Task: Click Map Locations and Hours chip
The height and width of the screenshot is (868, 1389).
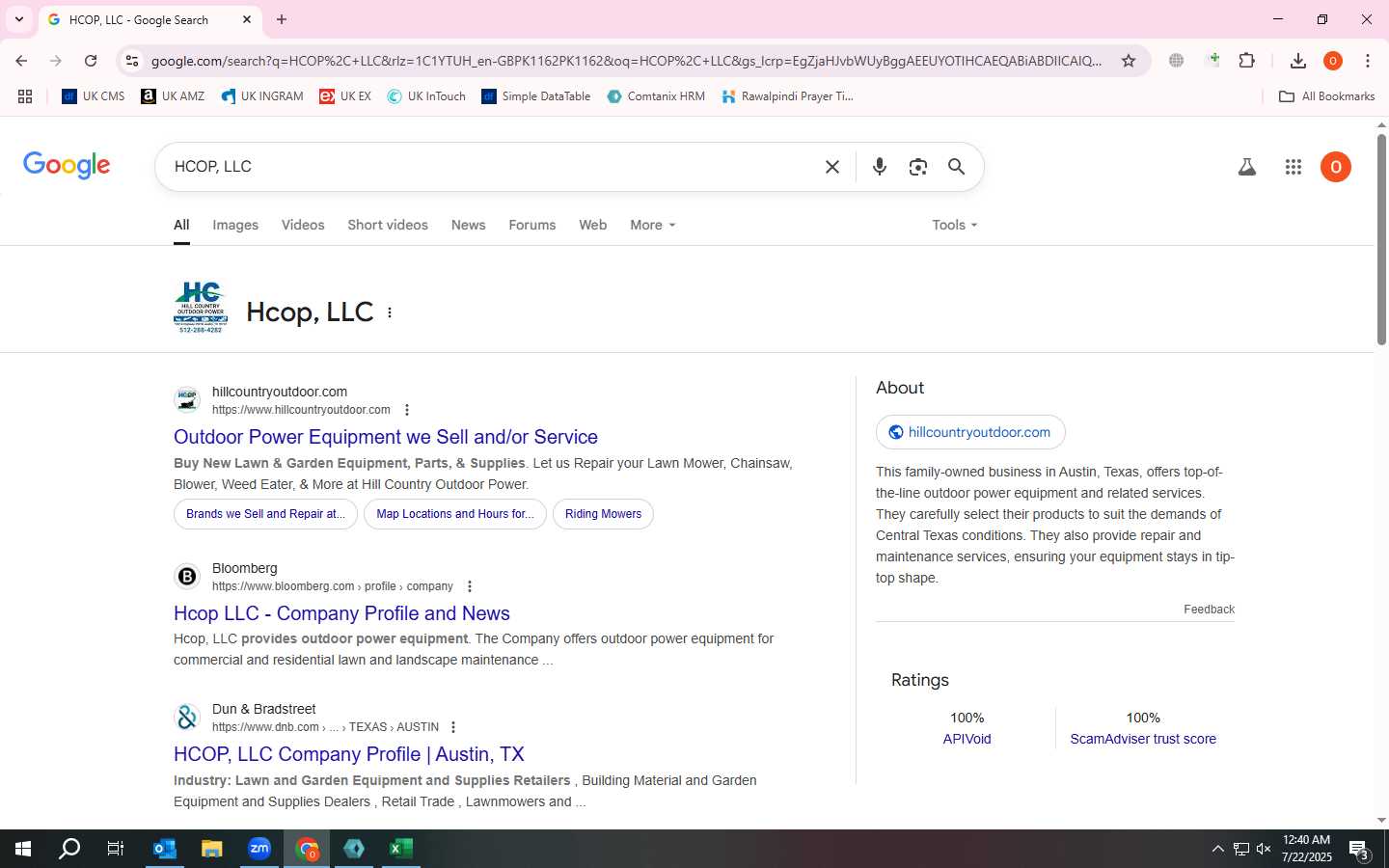Action: (x=455, y=514)
